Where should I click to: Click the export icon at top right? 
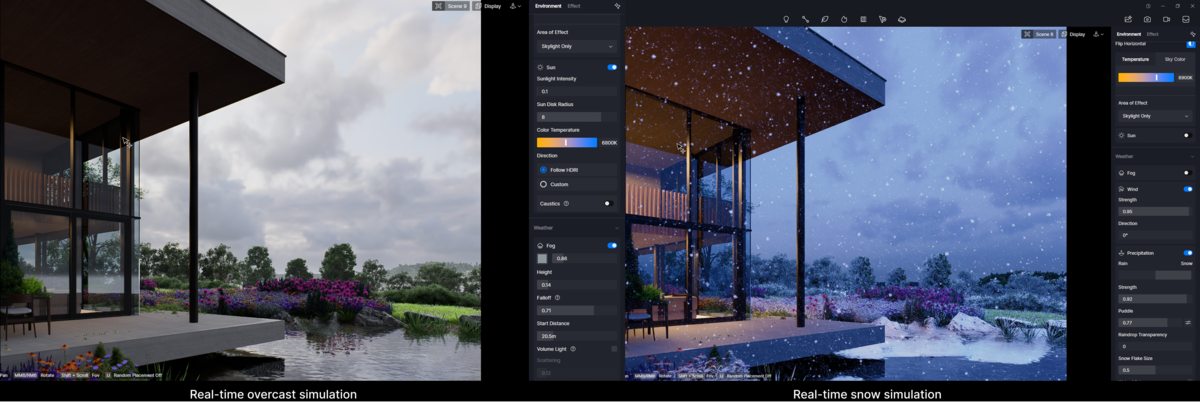1128,19
